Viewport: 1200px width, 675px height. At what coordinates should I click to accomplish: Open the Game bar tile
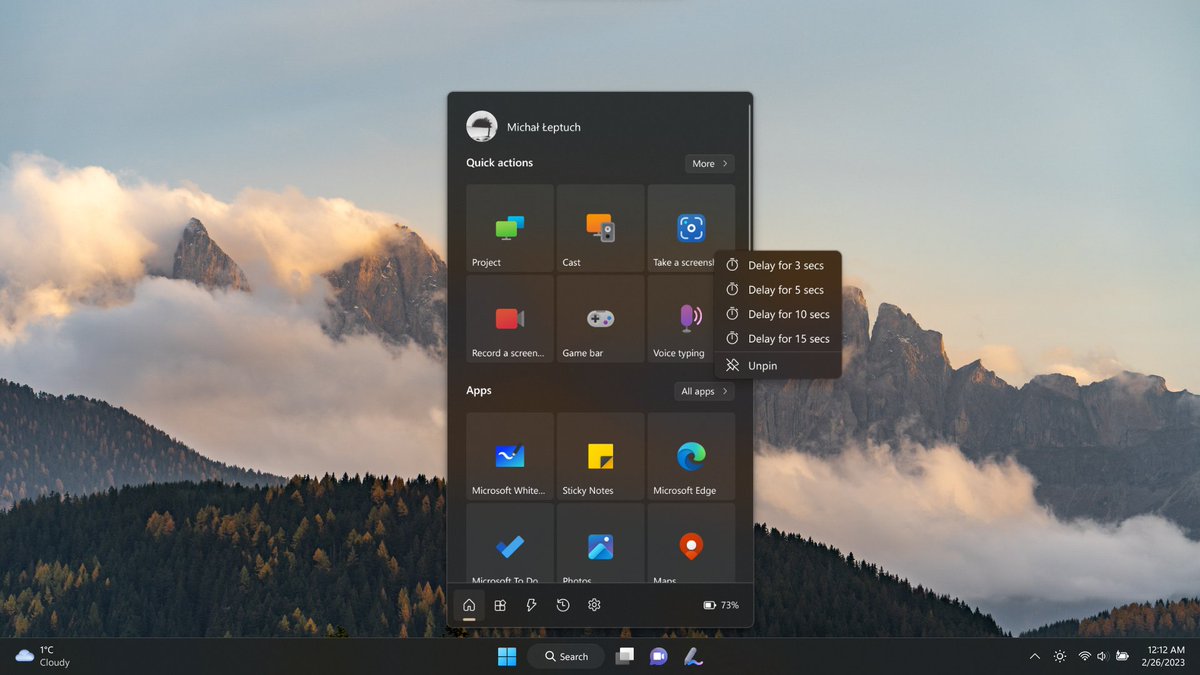point(600,319)
